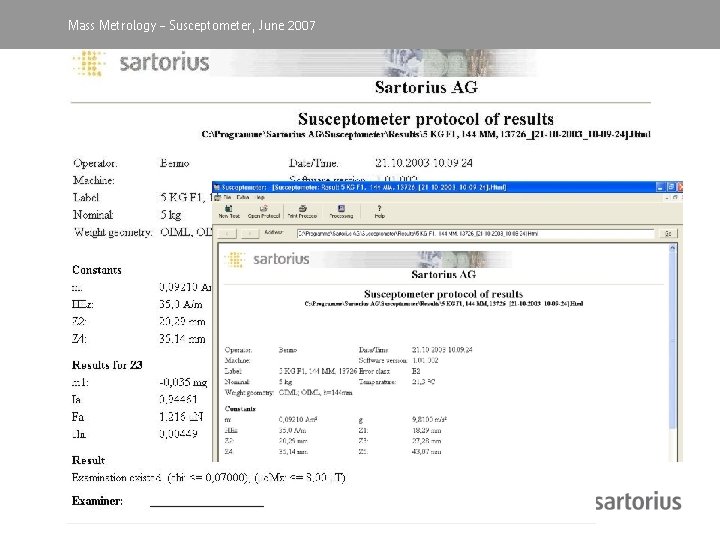Click inside the Address path field
The image size is (720, 540).
(475, 234)
